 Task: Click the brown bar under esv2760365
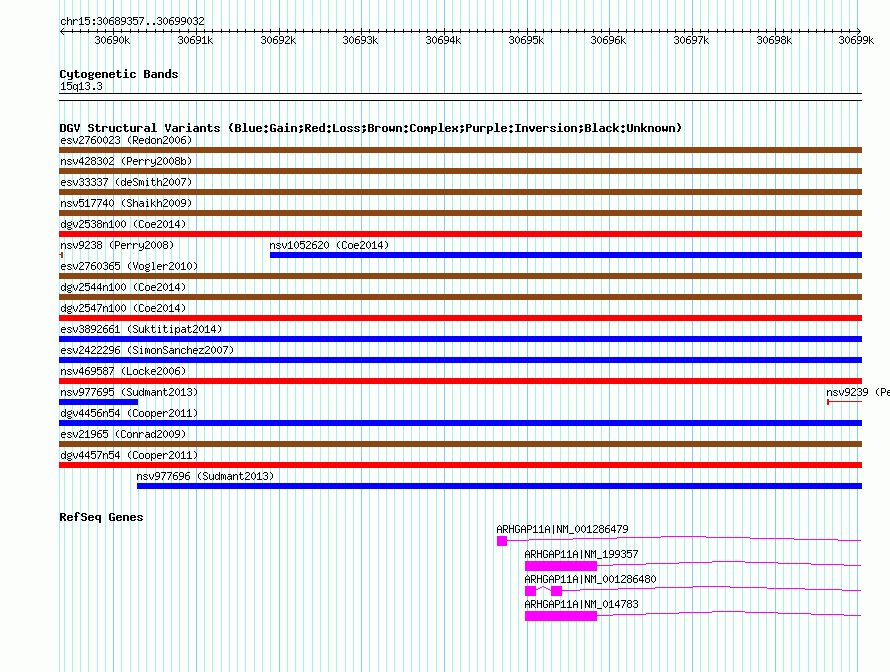[x=460, y=276]
